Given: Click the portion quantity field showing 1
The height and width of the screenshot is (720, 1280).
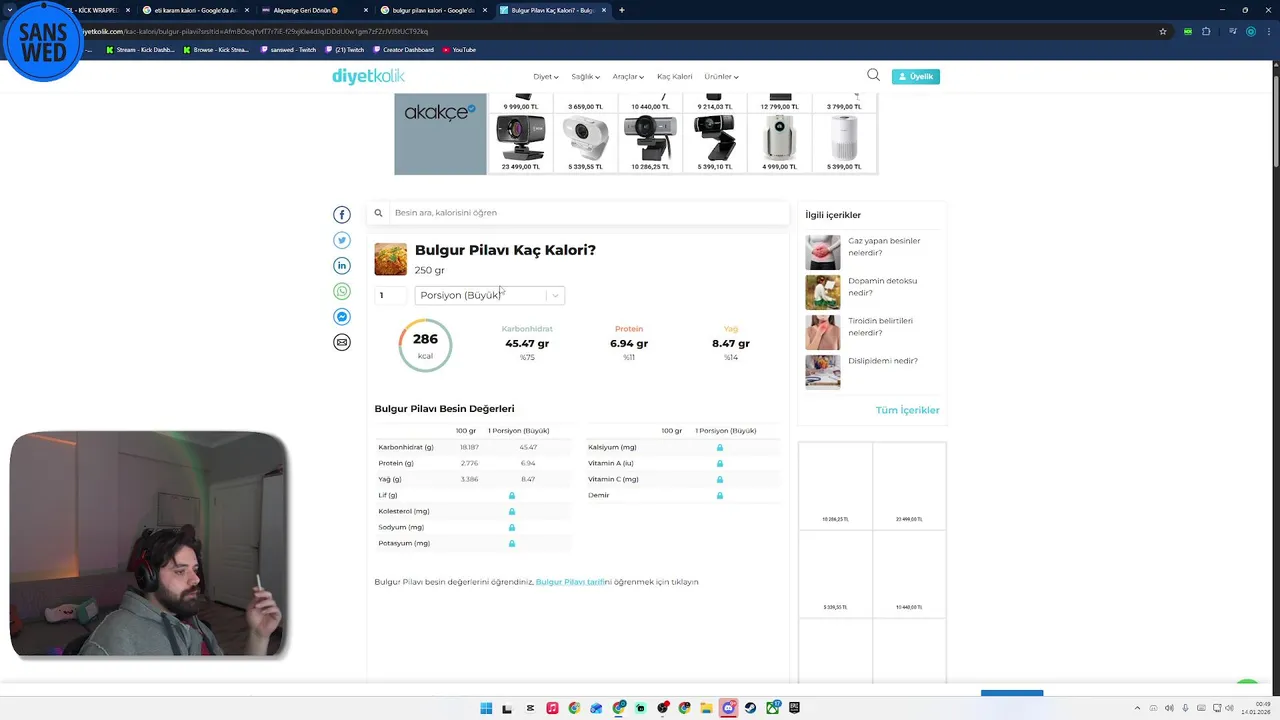Looking at the screenshot, I should tap(390, 295).
